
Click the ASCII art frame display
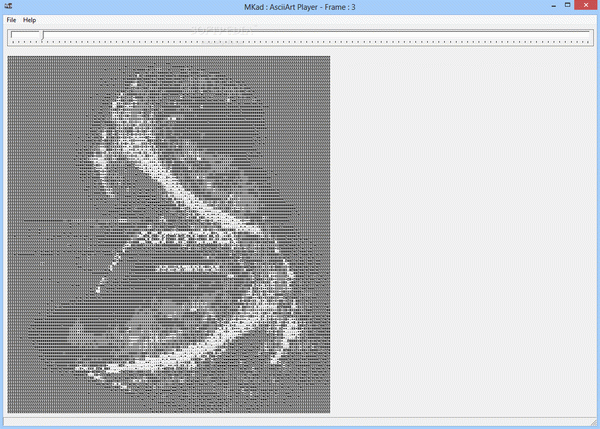pyautogui.click(x=169, y=234)
